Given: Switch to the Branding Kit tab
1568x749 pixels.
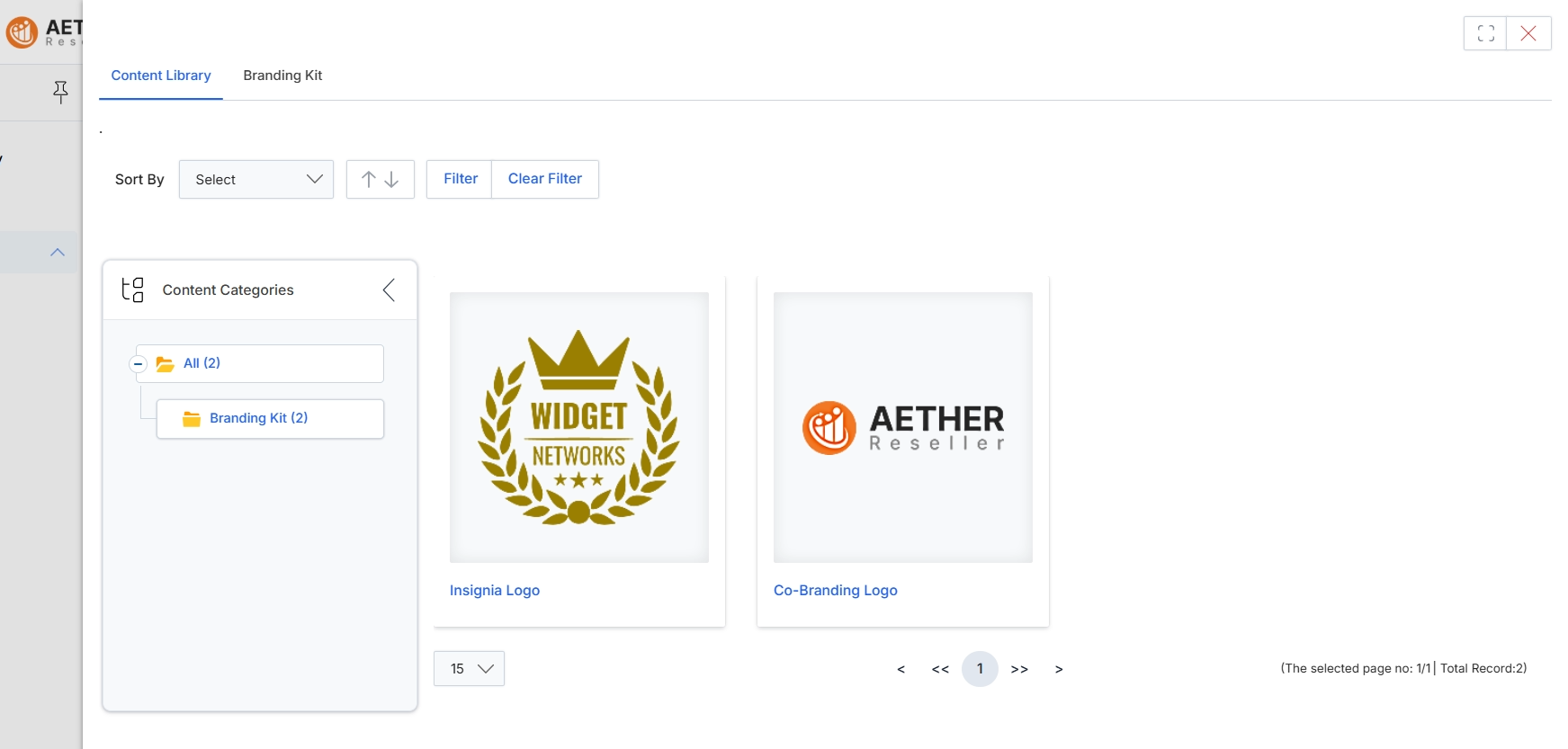Looking at the screenshot, I should coord(282,76).
